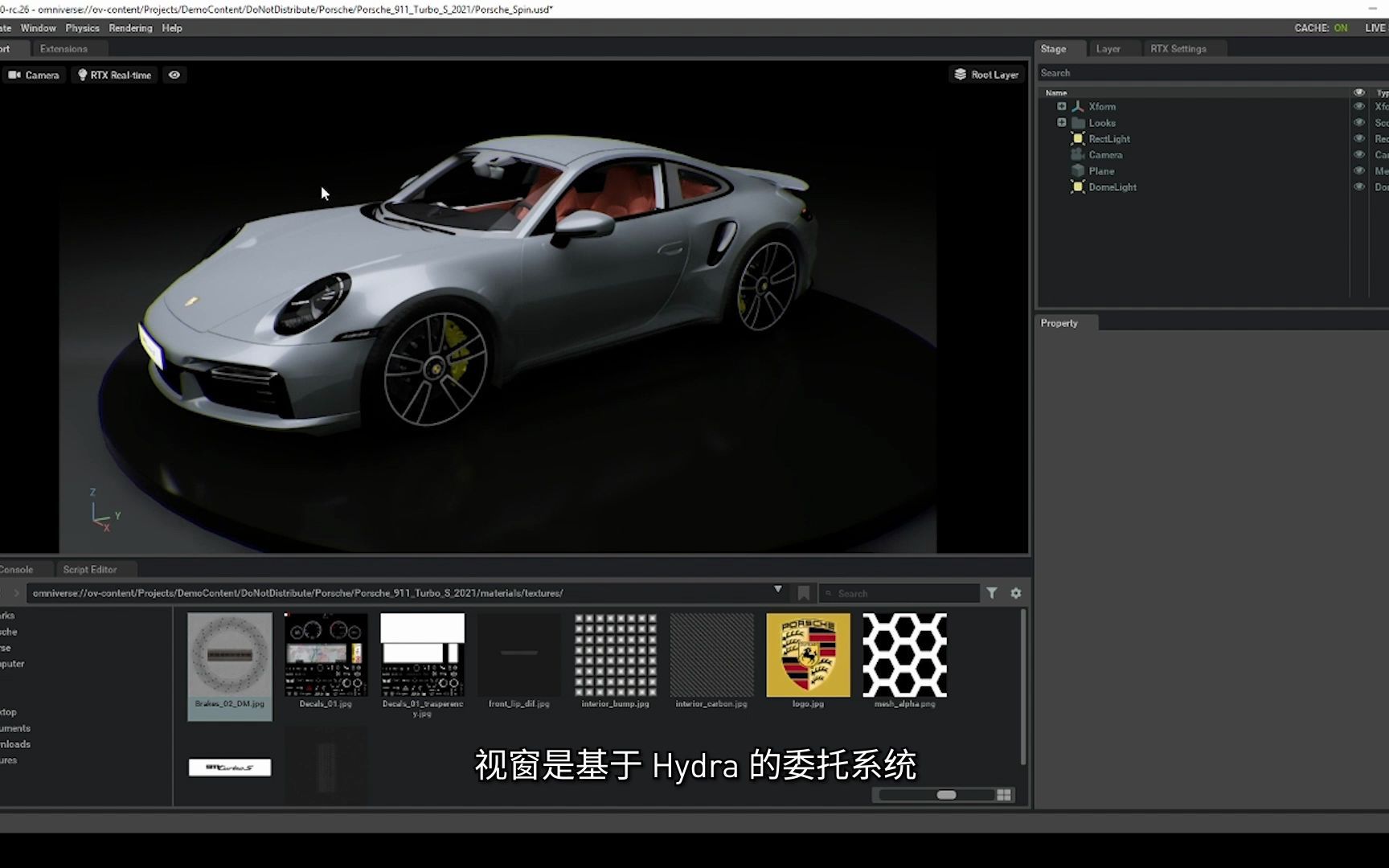Select the DomeLight item in Stage

click(1112, 187)
